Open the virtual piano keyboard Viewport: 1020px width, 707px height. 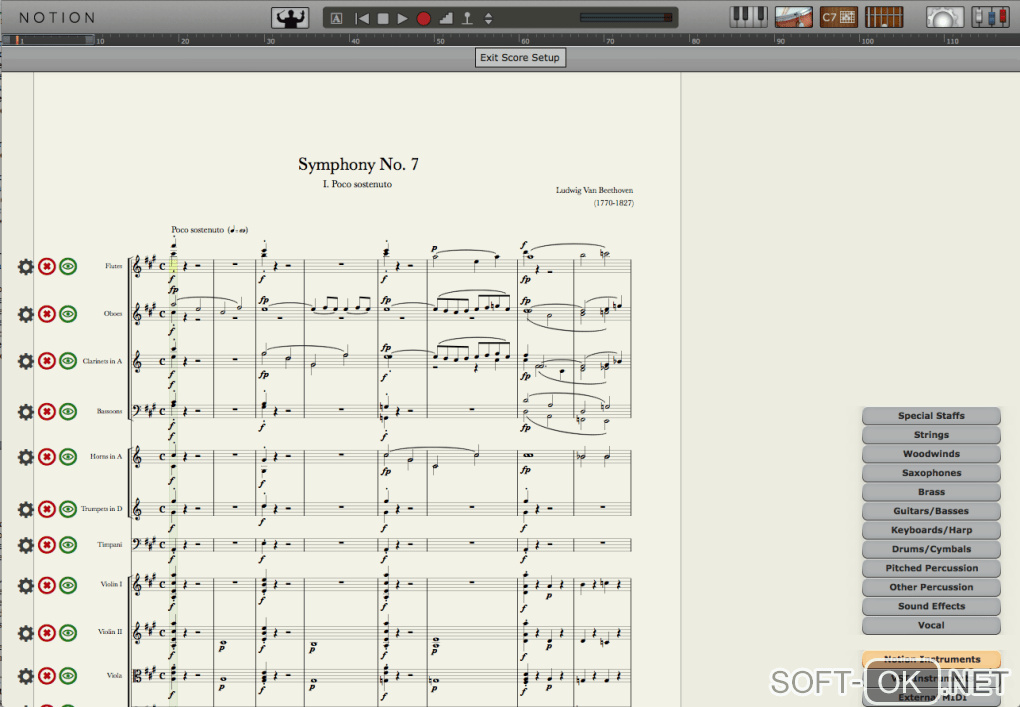pyautogui.click(x=748, y=17)
